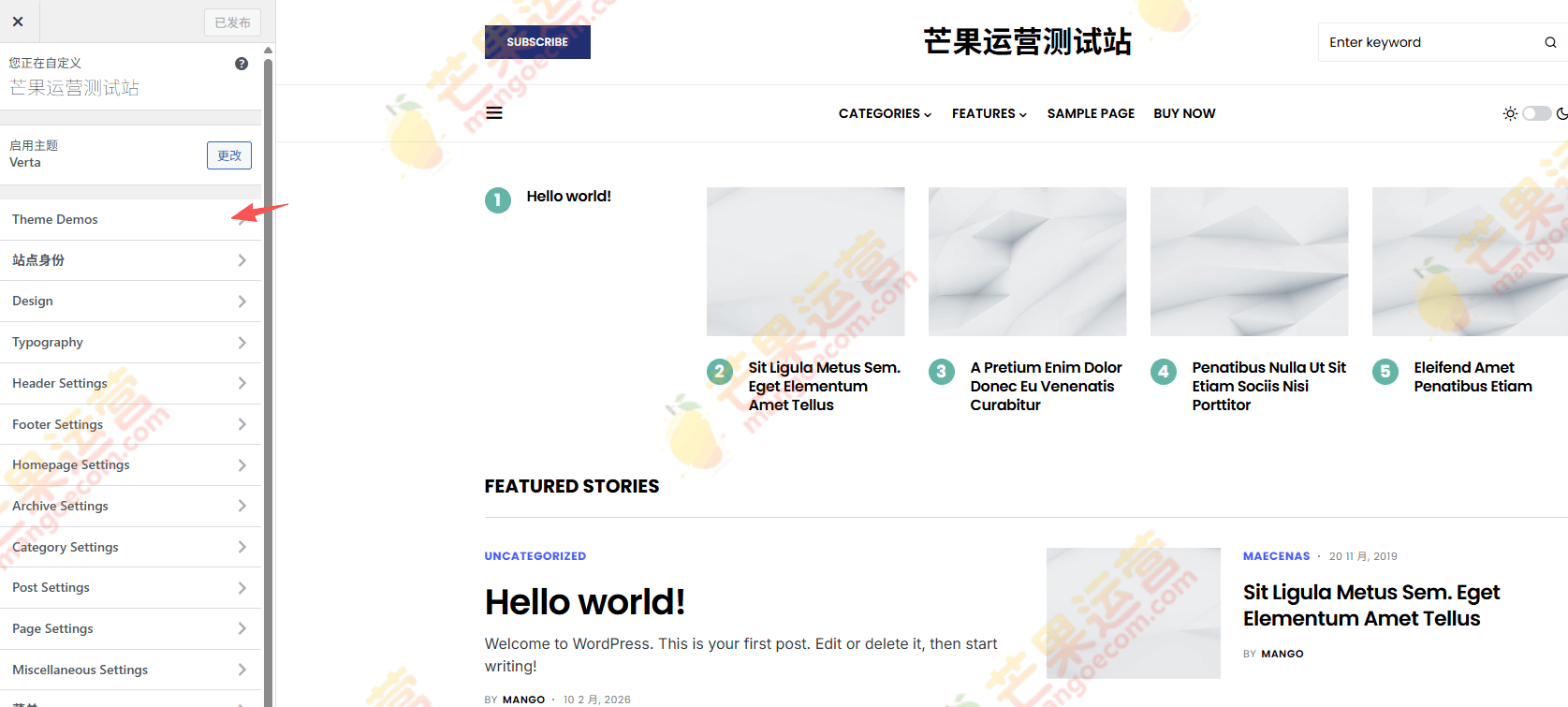Image resolution: width=1568 pixels, height=707 pixels.
Task: Click thumbnail above Sit Ligula Metus post
Action: tap(806, 261)
